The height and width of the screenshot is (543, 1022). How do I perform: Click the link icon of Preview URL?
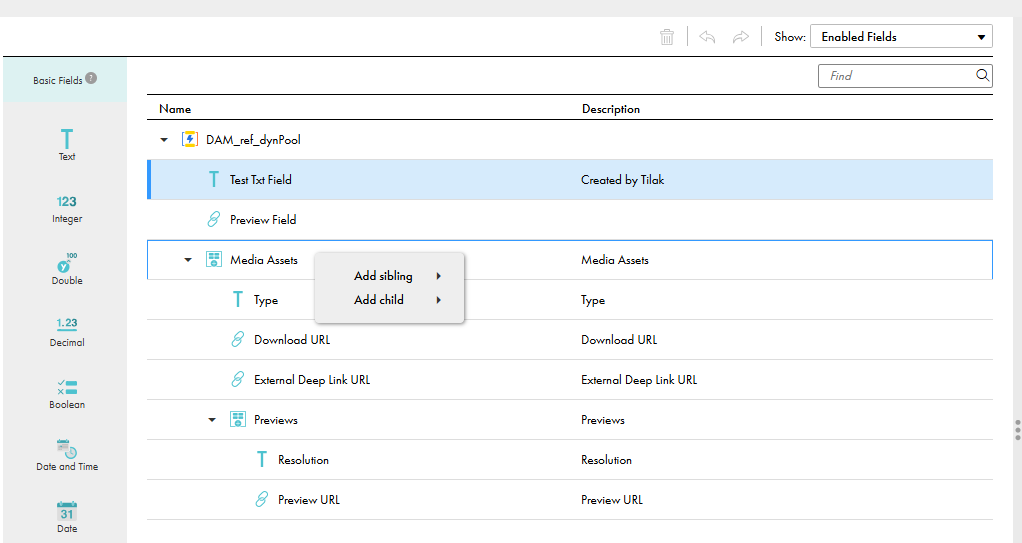point(262,499)
